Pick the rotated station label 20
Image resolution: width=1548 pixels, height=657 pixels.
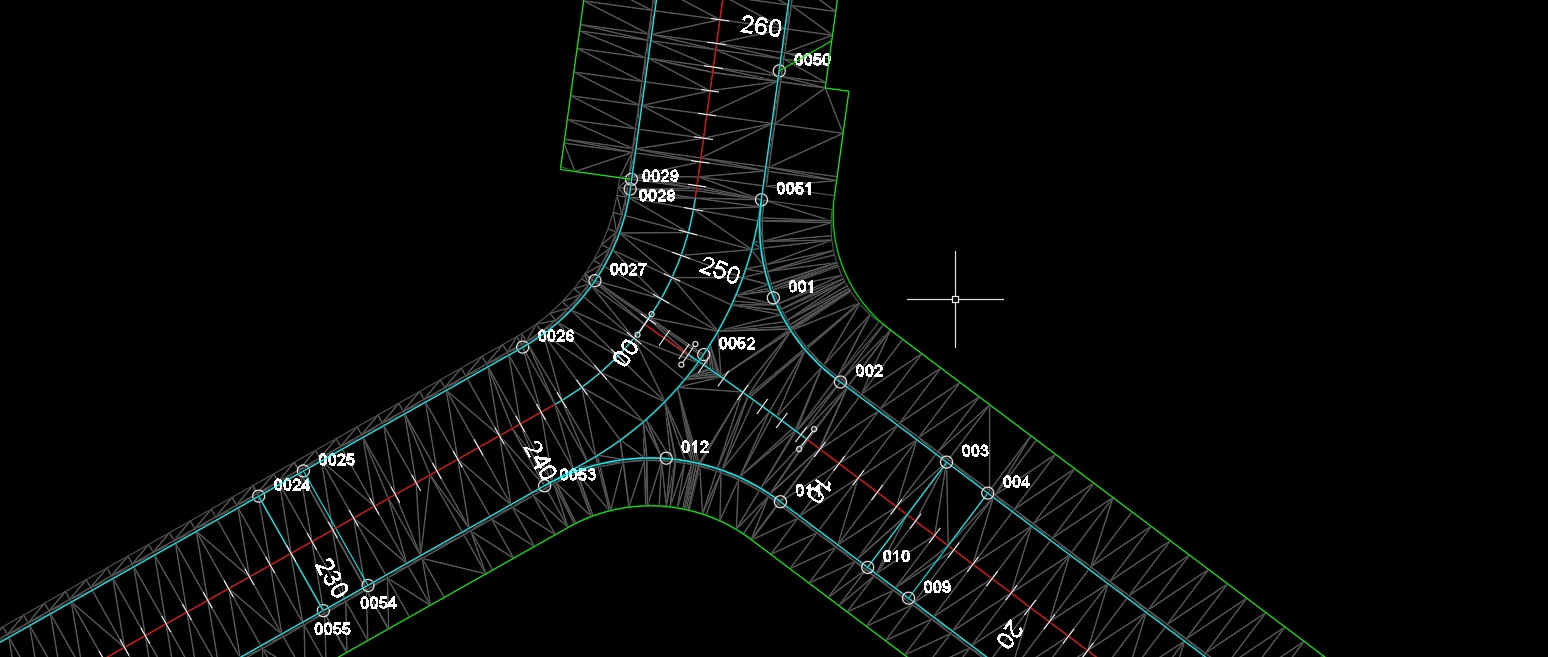click(1009, 632)
